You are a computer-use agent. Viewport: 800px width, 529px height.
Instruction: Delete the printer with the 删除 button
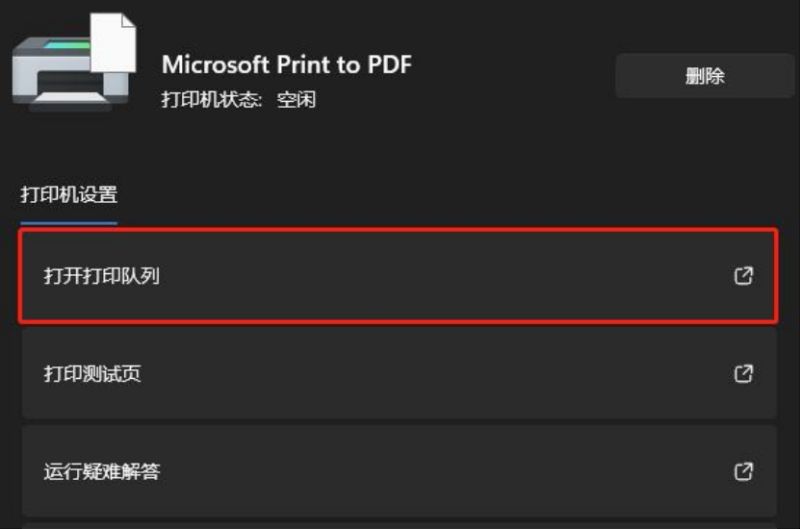pyautogui.click(x=704, y=76)
